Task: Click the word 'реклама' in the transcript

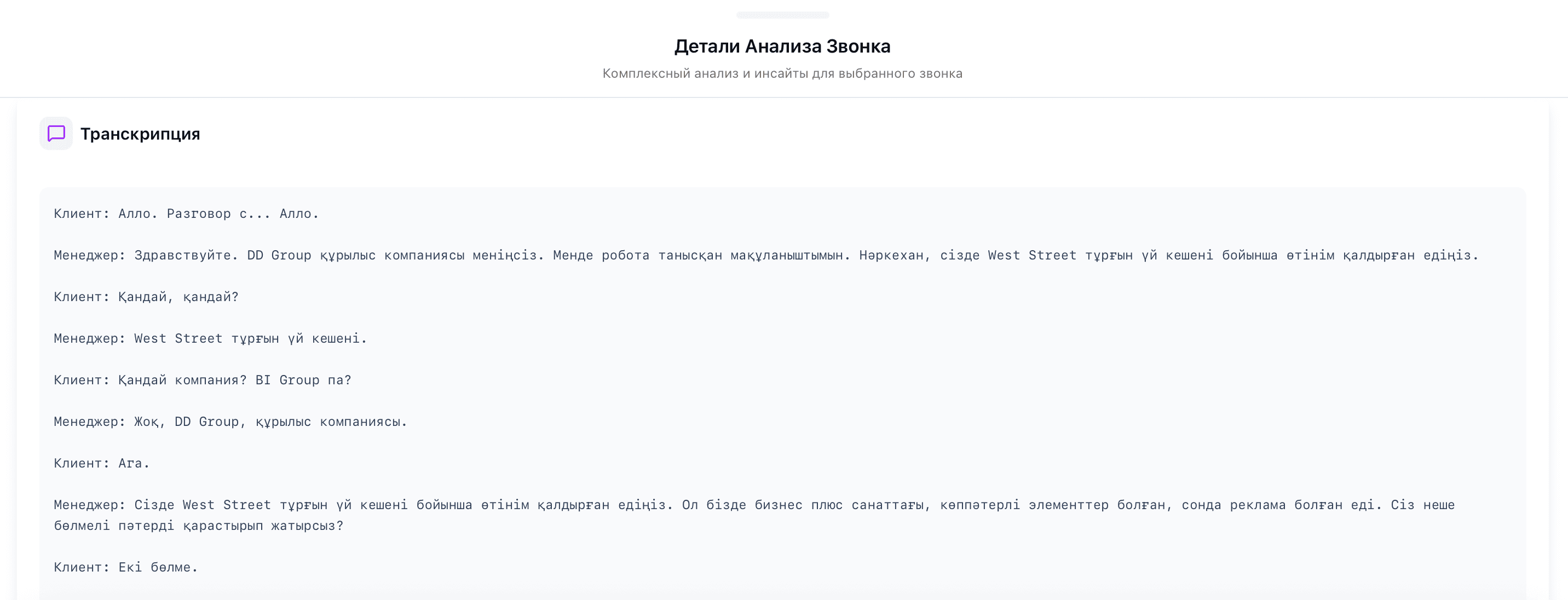Action: point(1258,505)
